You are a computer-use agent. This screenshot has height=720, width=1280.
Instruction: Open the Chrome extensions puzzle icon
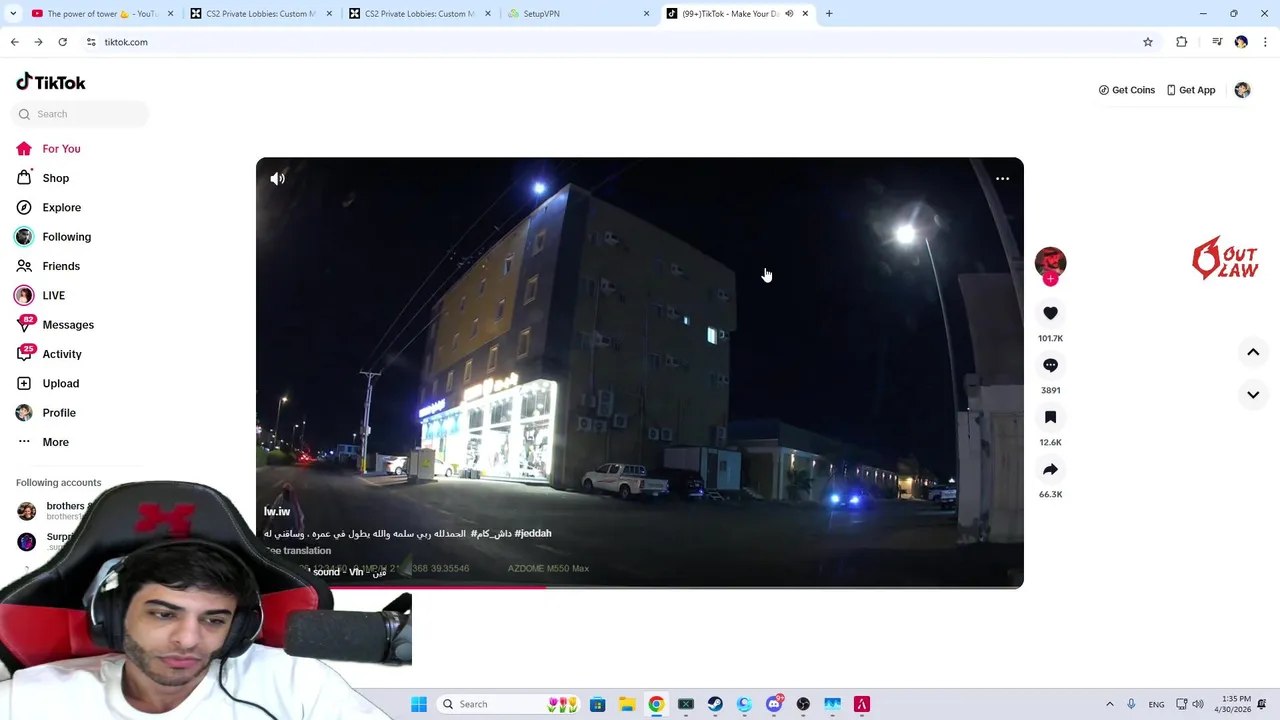(1182, 42)
